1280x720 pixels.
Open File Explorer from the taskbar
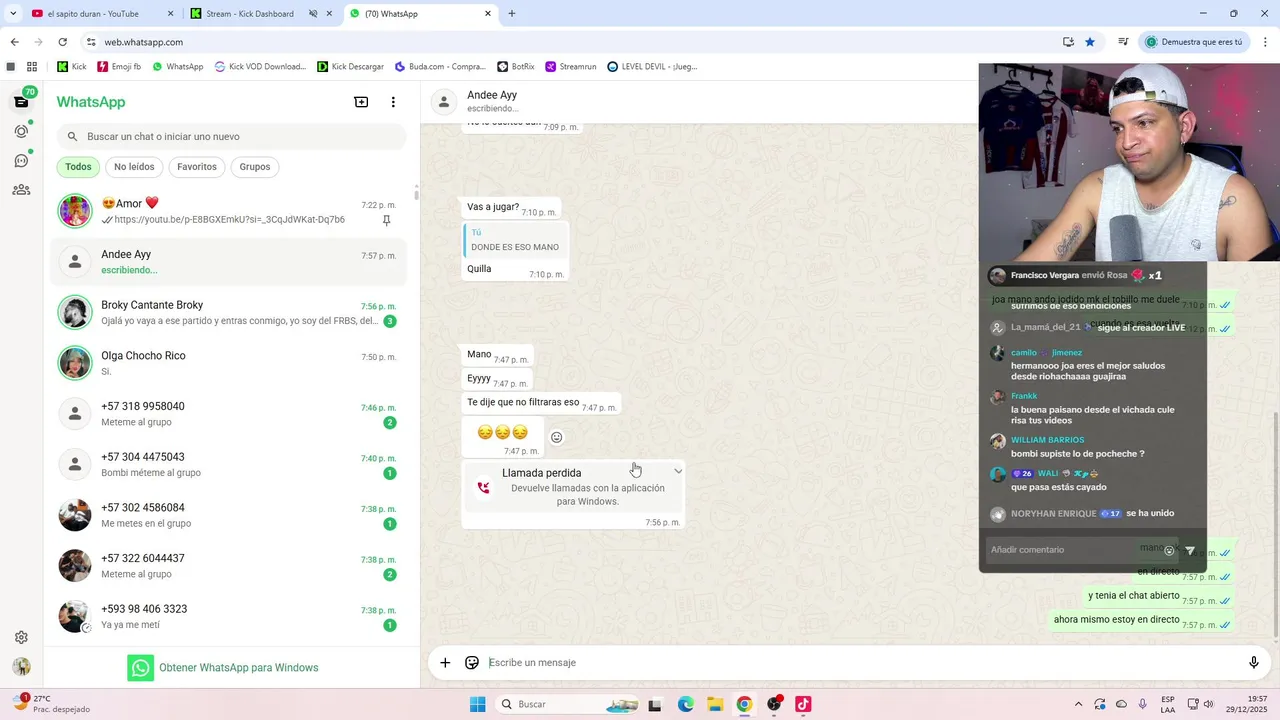(715, 704)
